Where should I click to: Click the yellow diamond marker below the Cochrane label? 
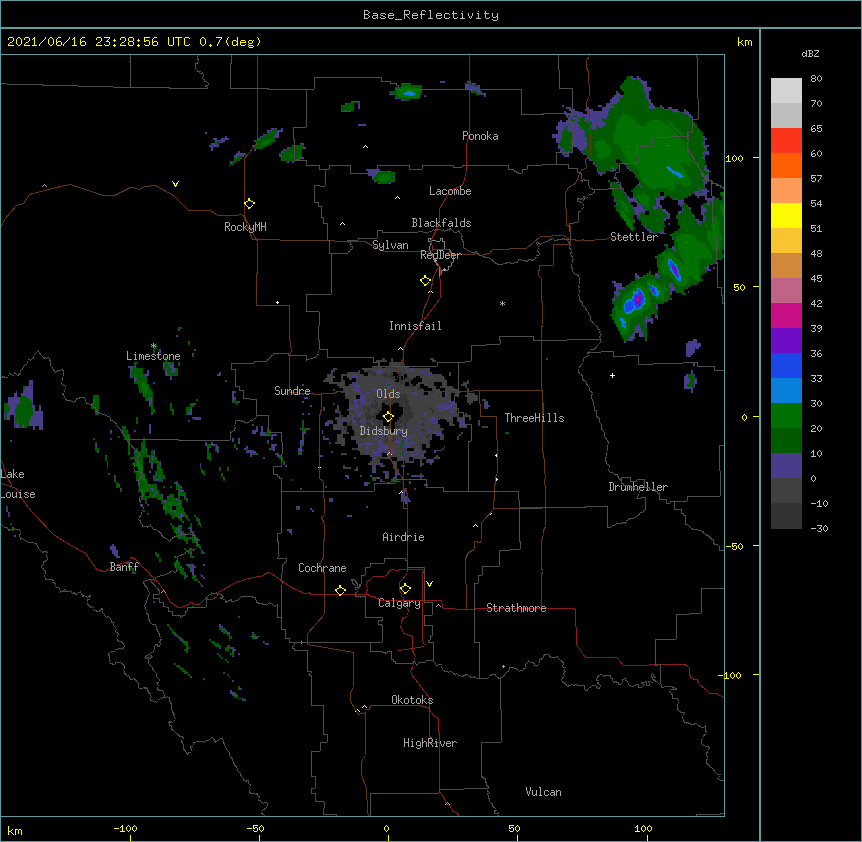tap(340, 590)
